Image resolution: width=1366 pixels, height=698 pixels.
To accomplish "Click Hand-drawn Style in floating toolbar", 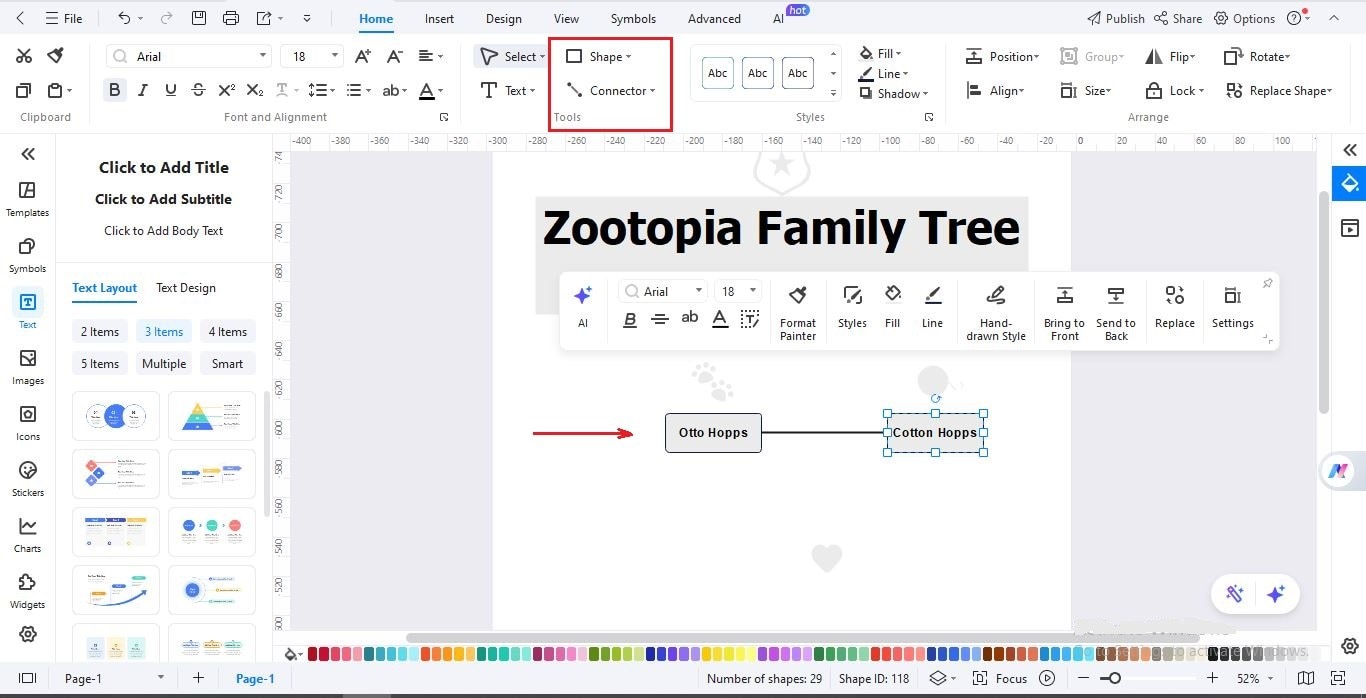I will click(996, 311).
